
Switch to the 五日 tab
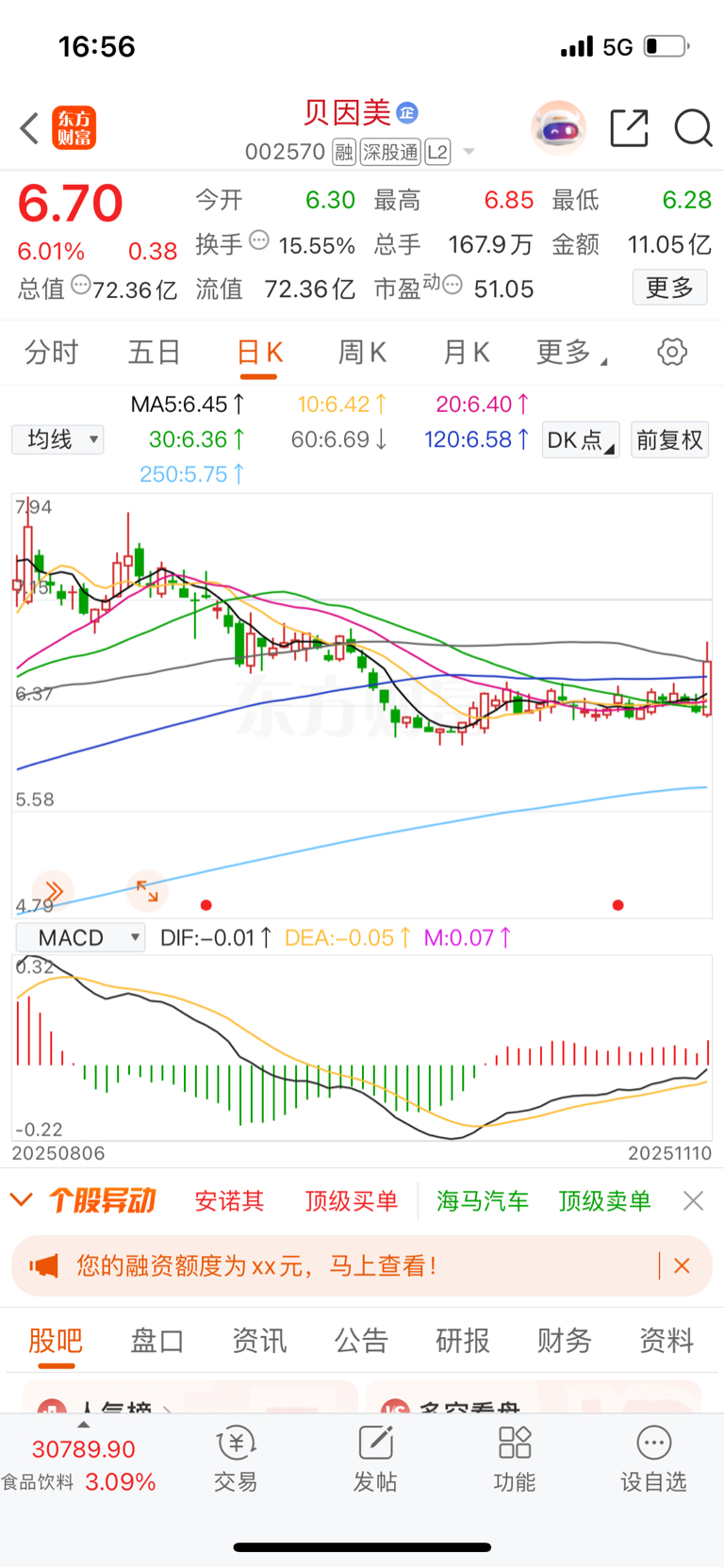click(155, 353)
